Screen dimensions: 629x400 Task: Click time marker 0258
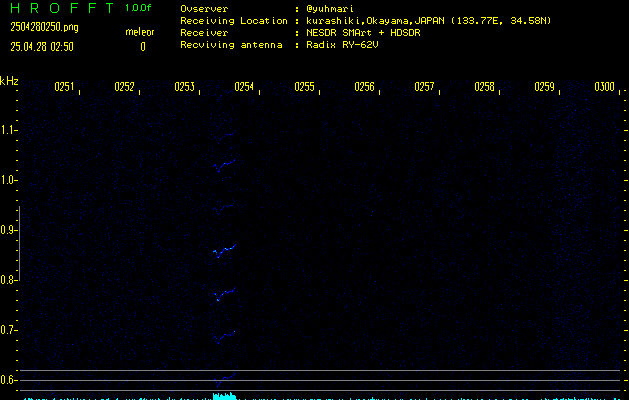485,87
